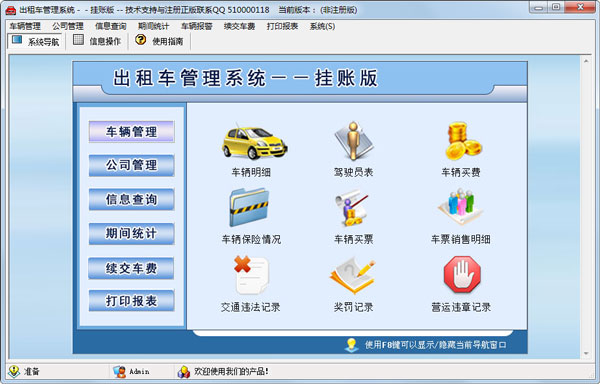Click the Admin username in status bar
The height and width of the screenshot is (384, 600).
pyautogui.click(x=139, y=371)
